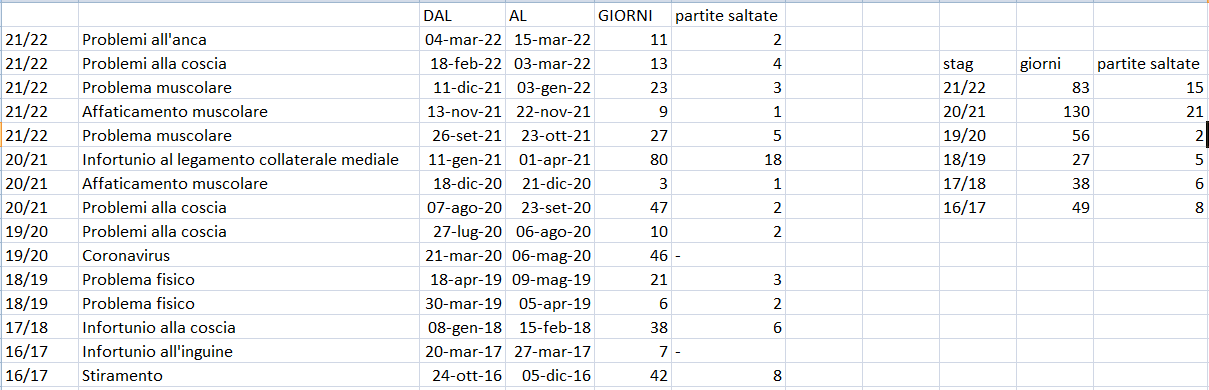
Task: Select the DAL column header cell
Action: (463, 15)
